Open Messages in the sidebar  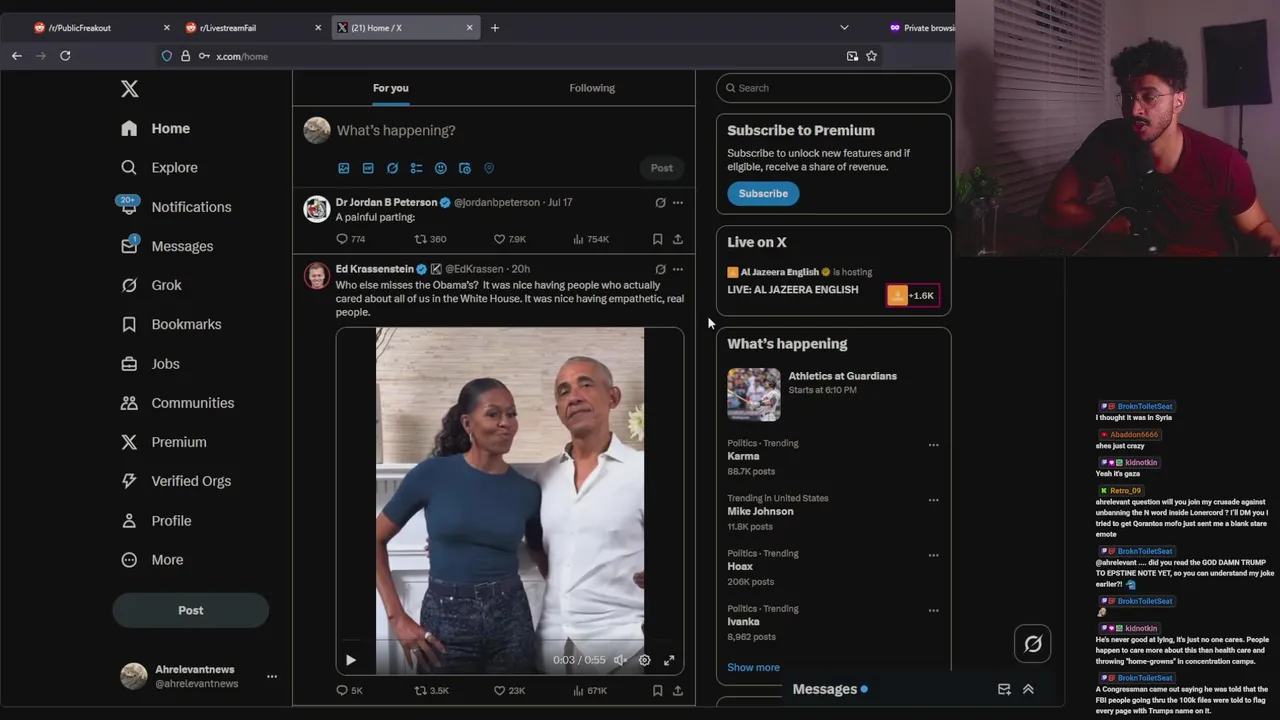[x=167, y=246]
